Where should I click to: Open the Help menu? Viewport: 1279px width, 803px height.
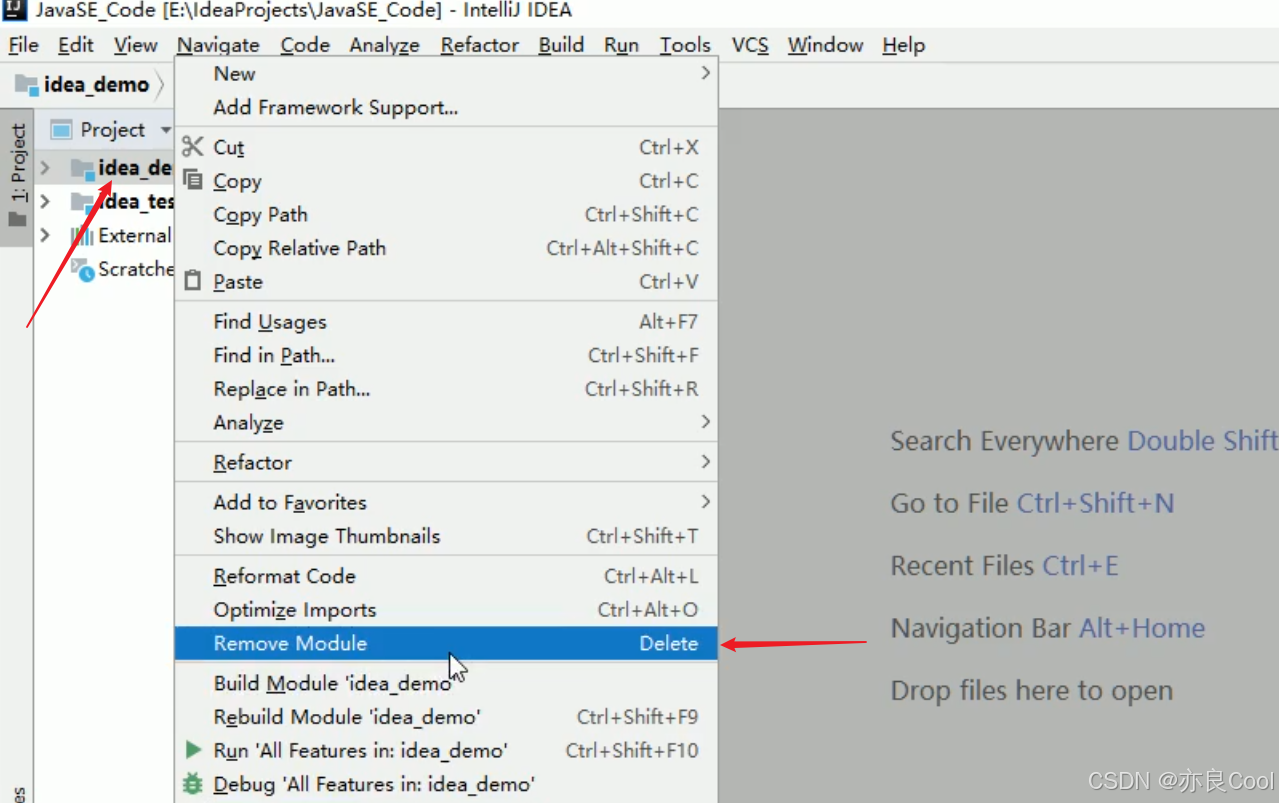click(x=903, y=45)
